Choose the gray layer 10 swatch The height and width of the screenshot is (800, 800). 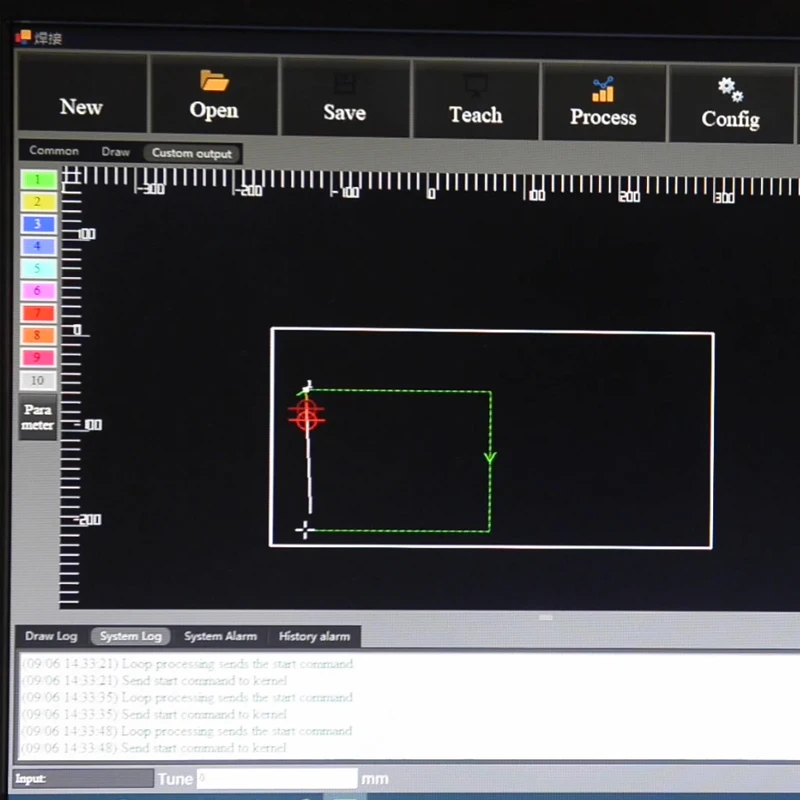(38, 381)
